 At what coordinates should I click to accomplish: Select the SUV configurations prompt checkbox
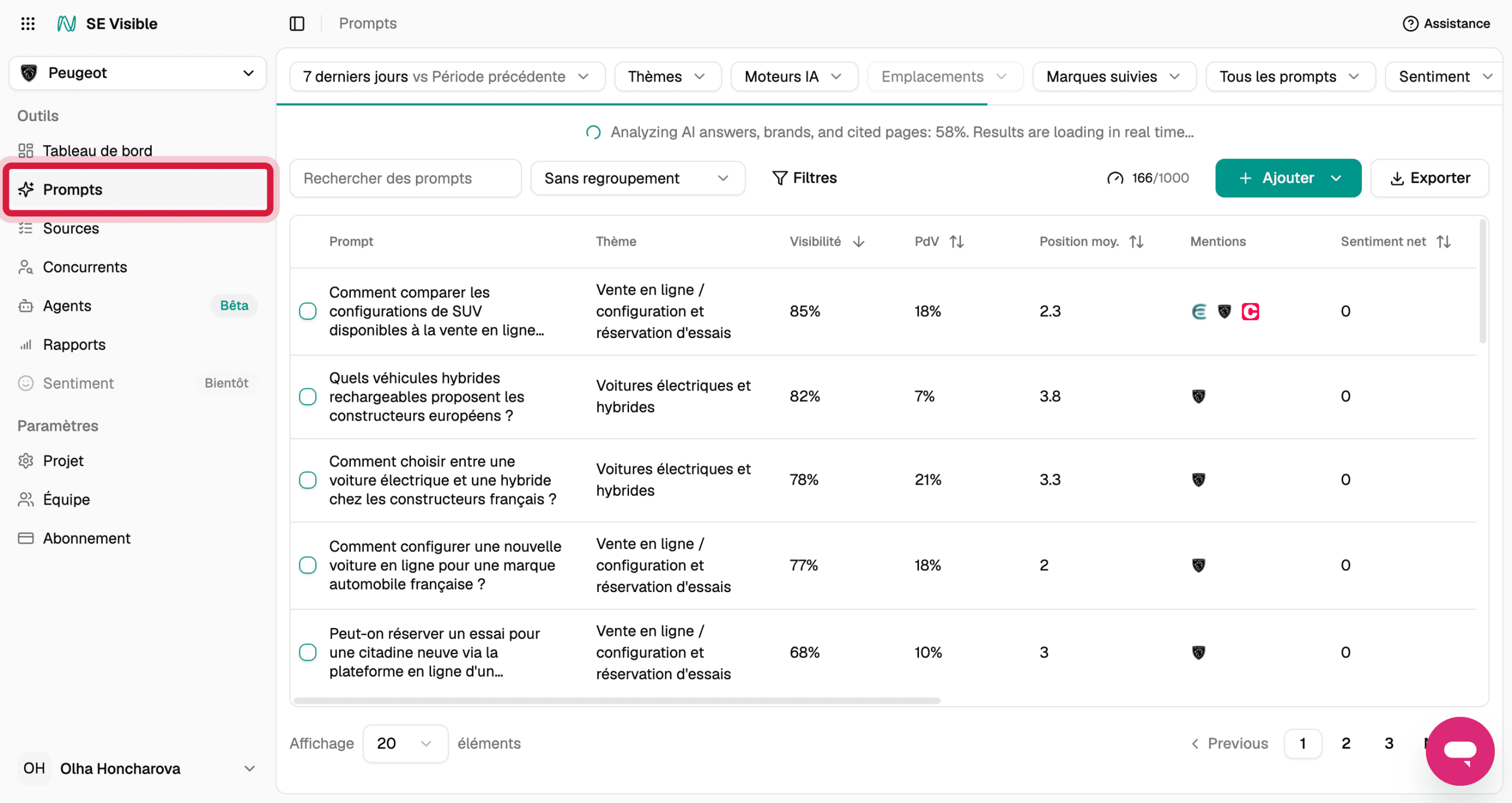(308, 311)
